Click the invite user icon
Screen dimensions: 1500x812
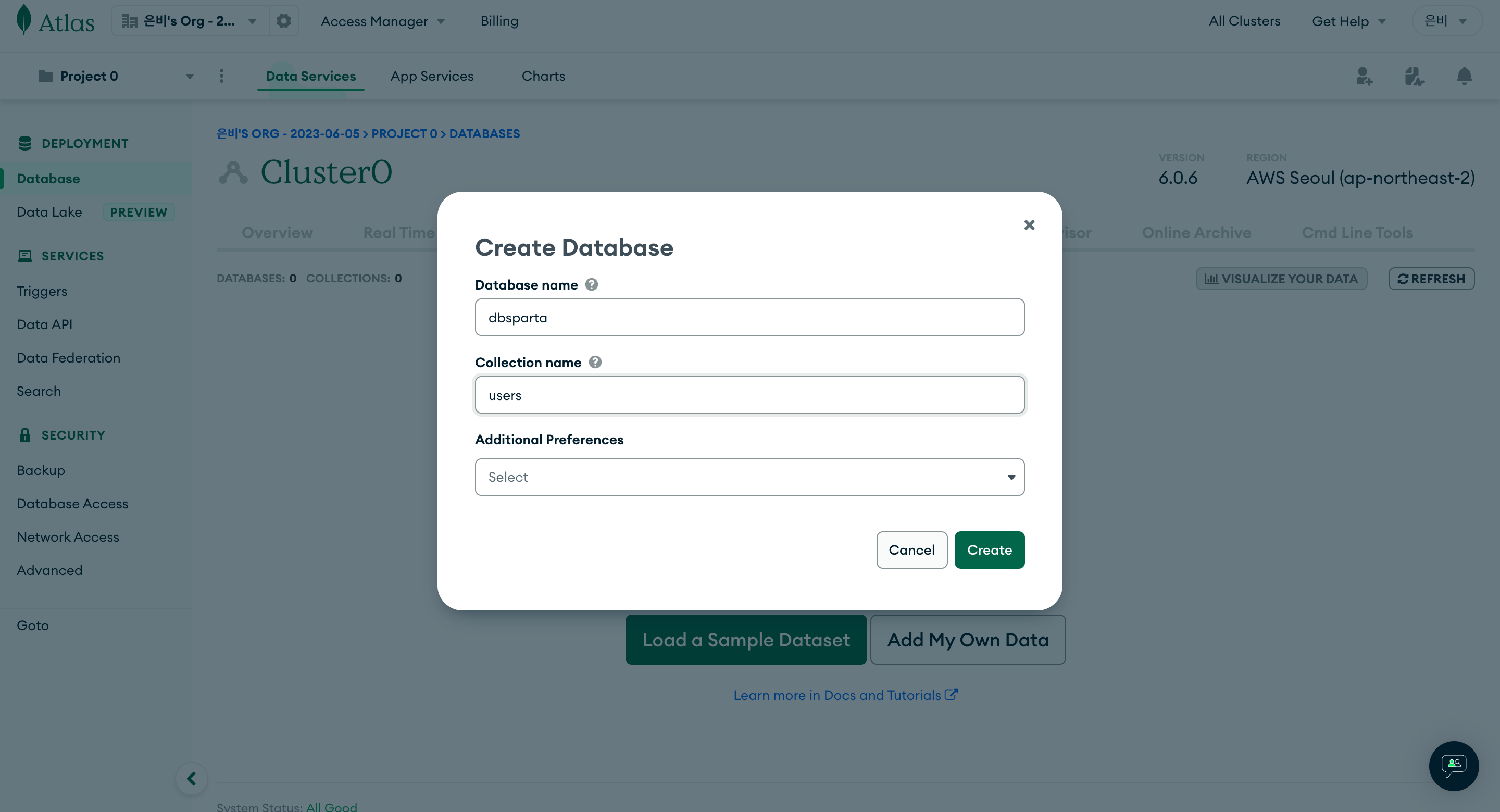click(1364, 76)
